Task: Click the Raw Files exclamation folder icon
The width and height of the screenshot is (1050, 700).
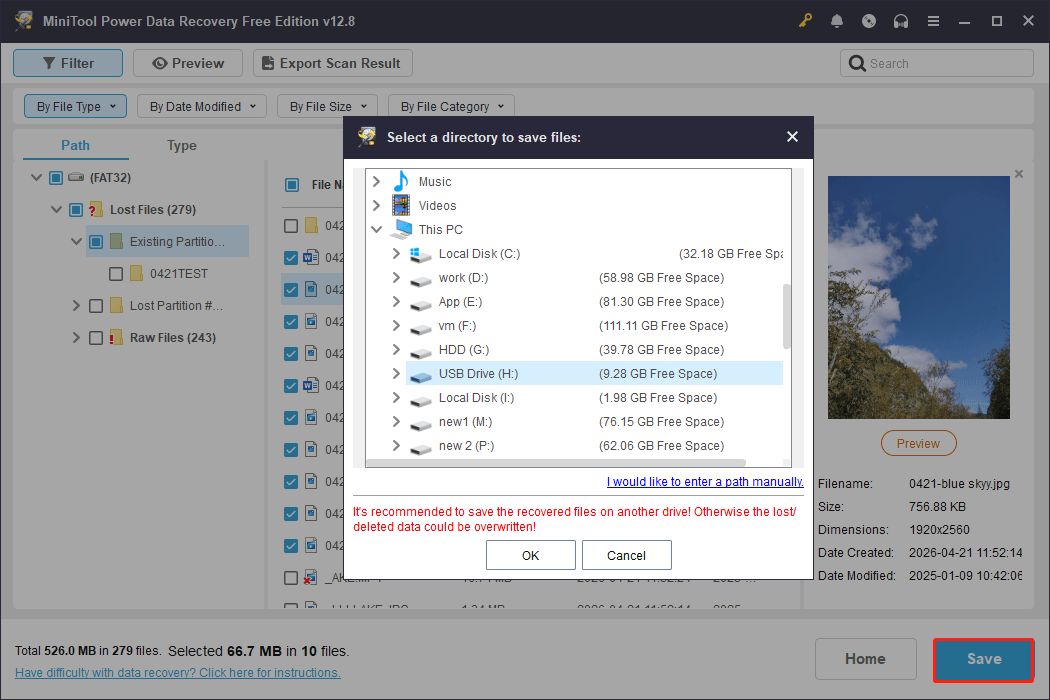Action: pyautogui.click(x=116, y=338)
